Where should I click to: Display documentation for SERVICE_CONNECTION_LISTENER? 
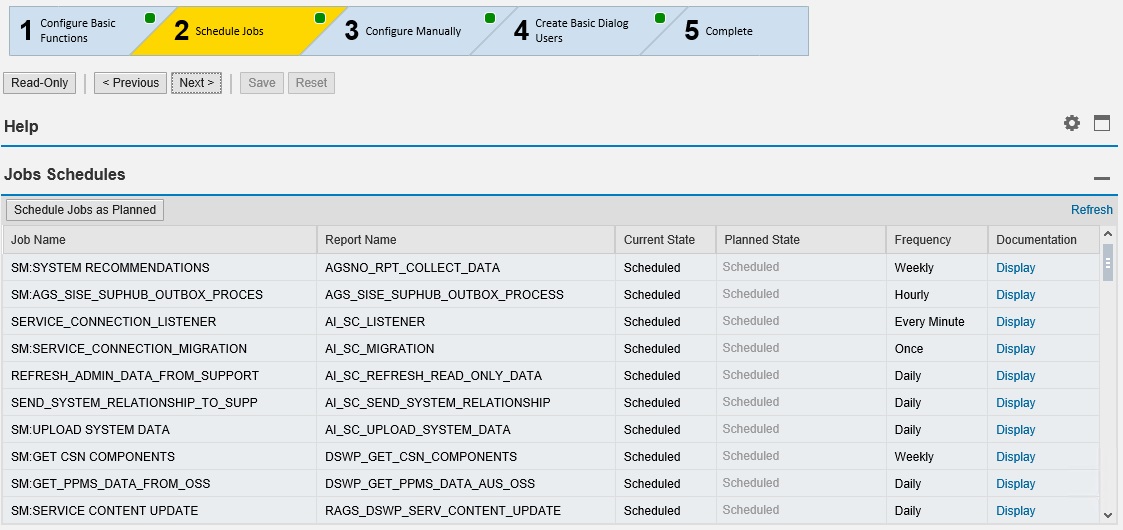(1016, 322)
